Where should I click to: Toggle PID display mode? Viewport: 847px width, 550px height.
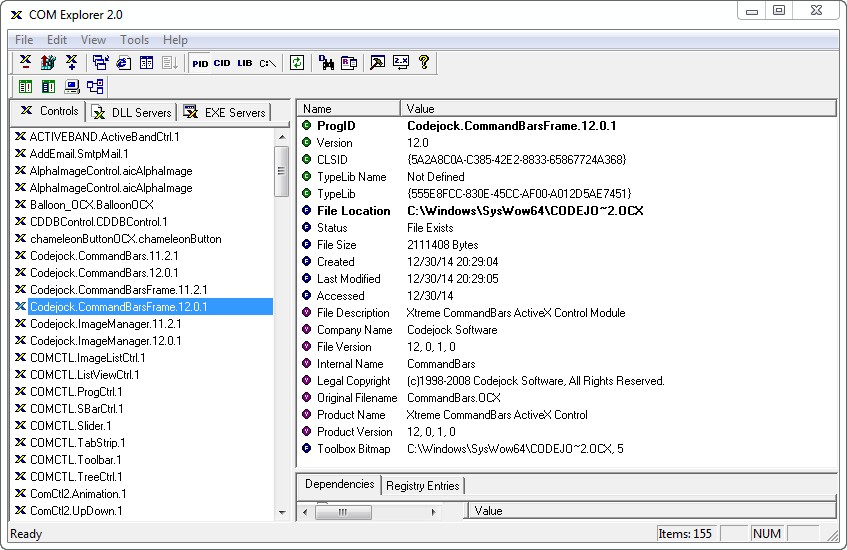coord(200,63)
